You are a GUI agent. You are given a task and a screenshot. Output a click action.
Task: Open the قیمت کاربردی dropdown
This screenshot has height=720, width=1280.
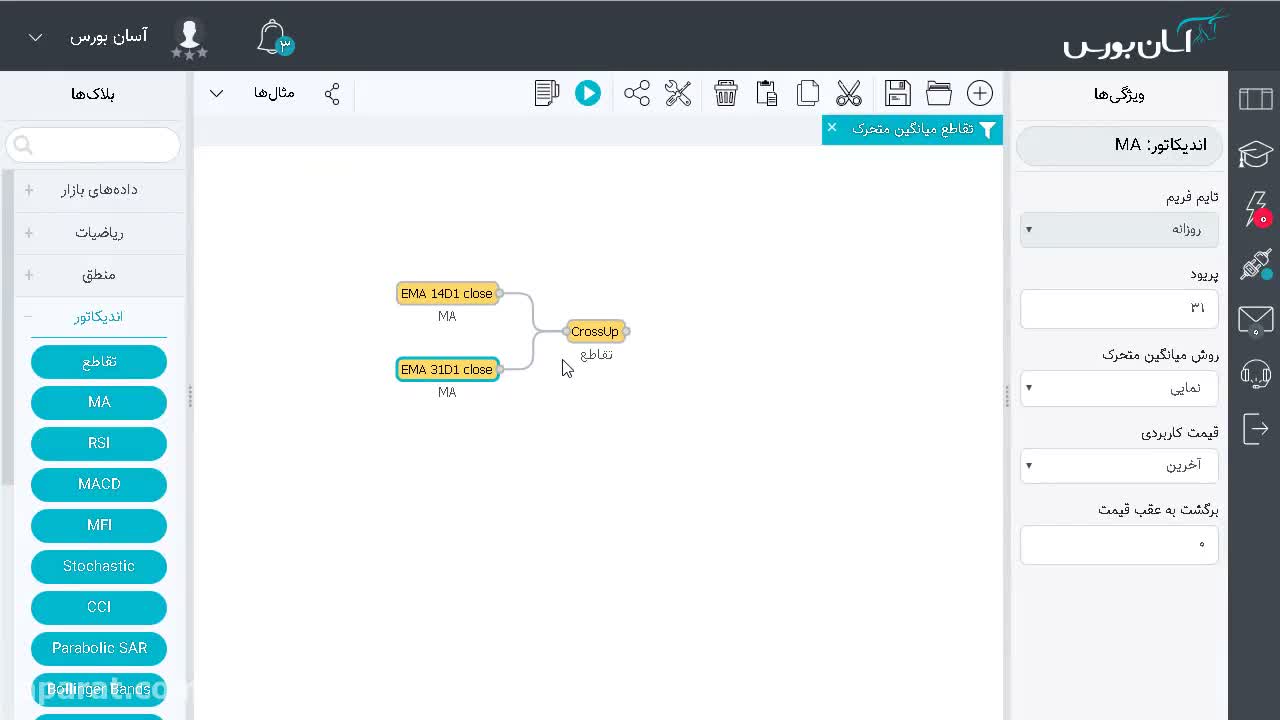tap(1119, 465)
